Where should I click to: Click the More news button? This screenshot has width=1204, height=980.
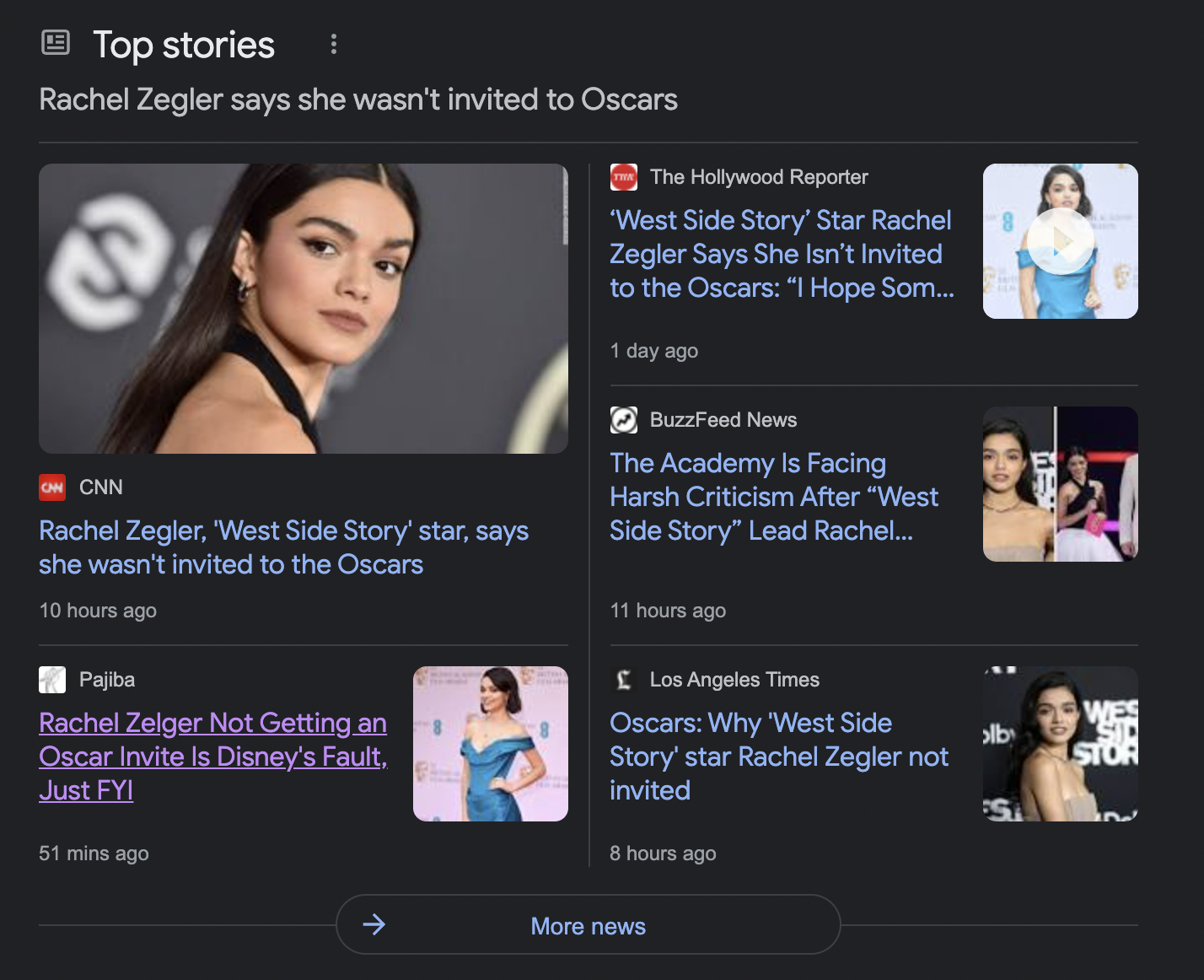click(x=588, y=925)
